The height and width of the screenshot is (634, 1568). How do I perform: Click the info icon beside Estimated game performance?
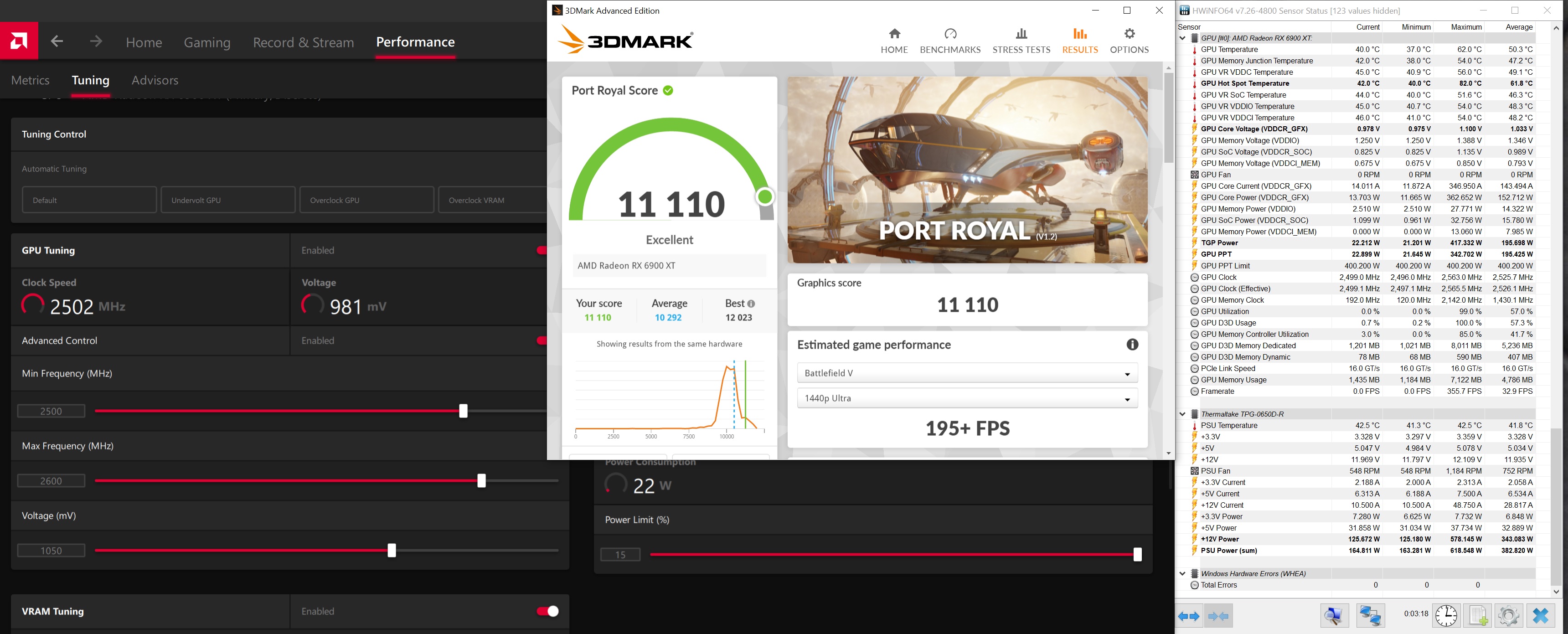coord(1132,345)
